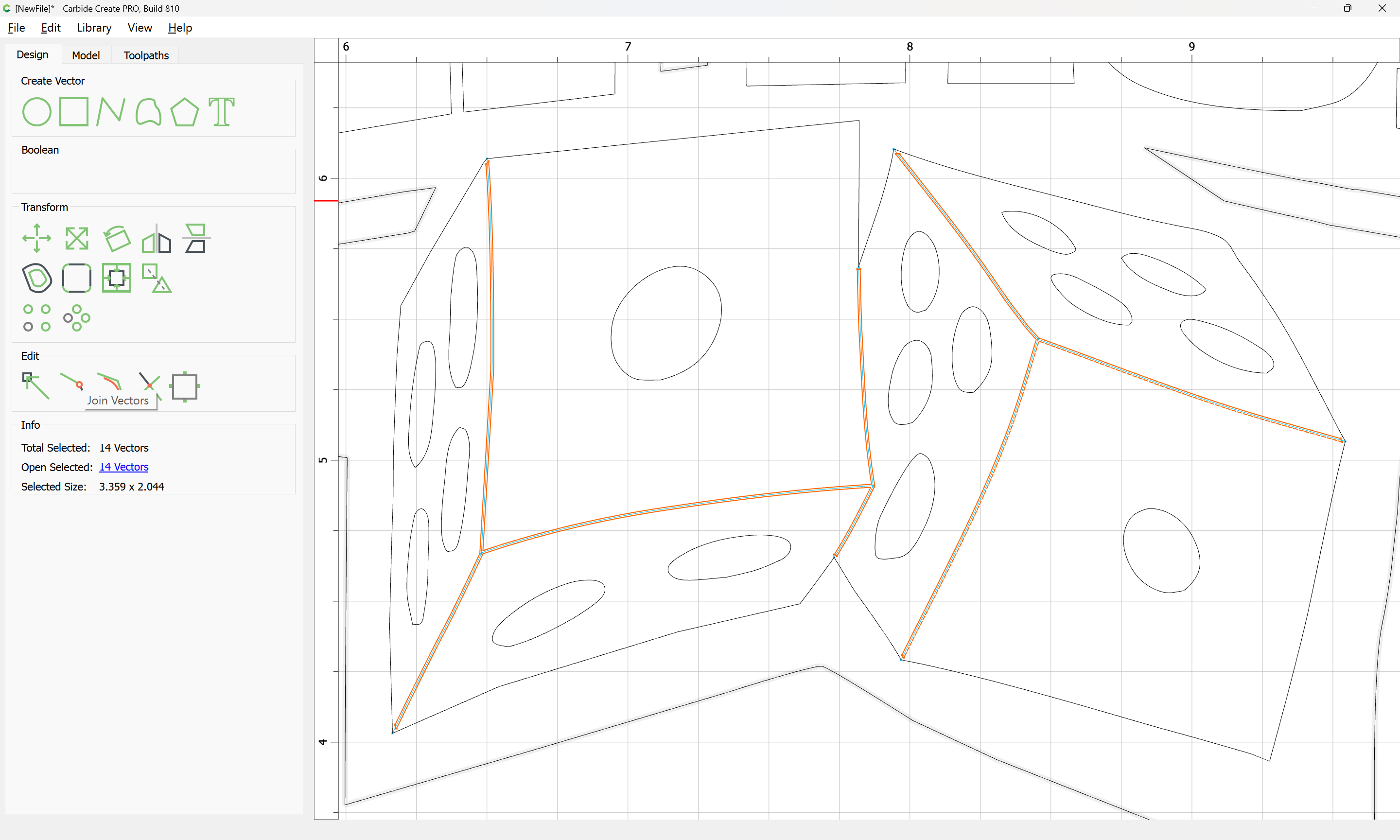
Task: Select the Curve vector tool
Action: pyautogui.click(x=148, y=111)
